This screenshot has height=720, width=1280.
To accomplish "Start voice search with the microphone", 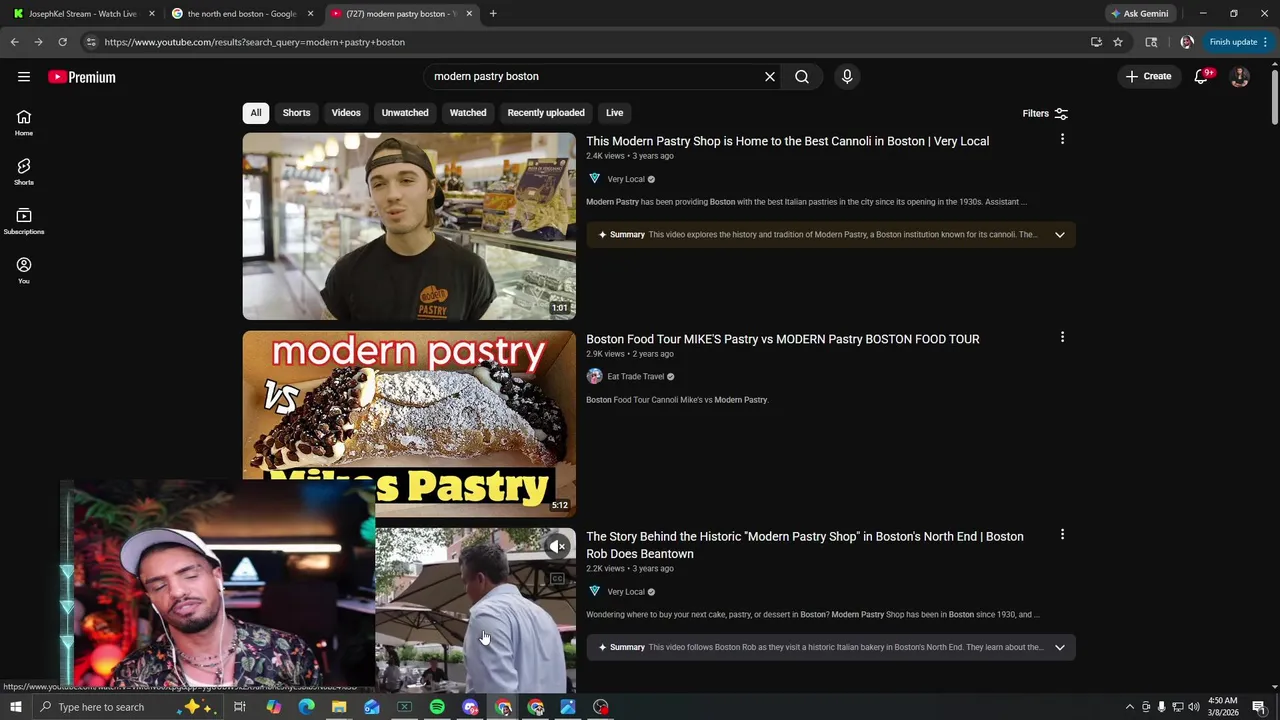I will point(847,76).
